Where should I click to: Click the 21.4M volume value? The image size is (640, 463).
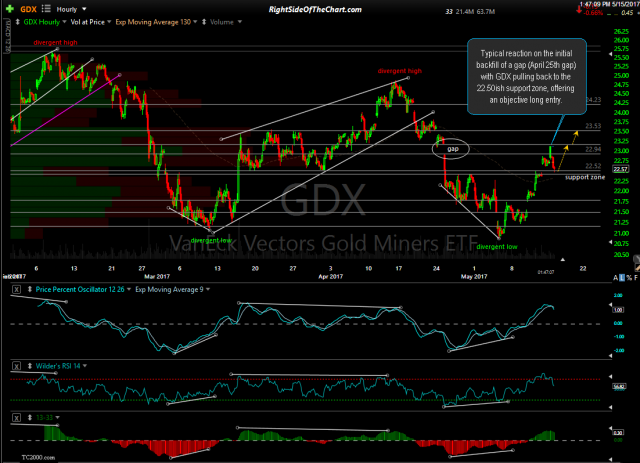pos(464,12)
